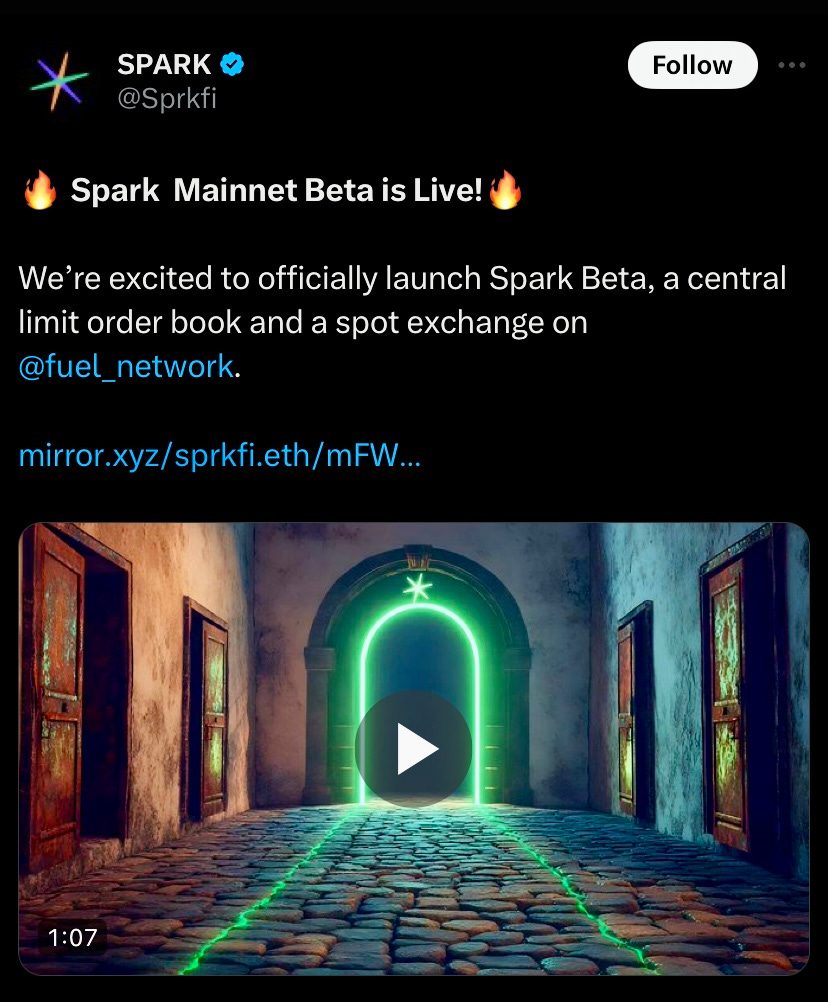This screenshot has width=828, height=1002.
Task: Click the SPARK display name
Action: [x=164, y=65]
